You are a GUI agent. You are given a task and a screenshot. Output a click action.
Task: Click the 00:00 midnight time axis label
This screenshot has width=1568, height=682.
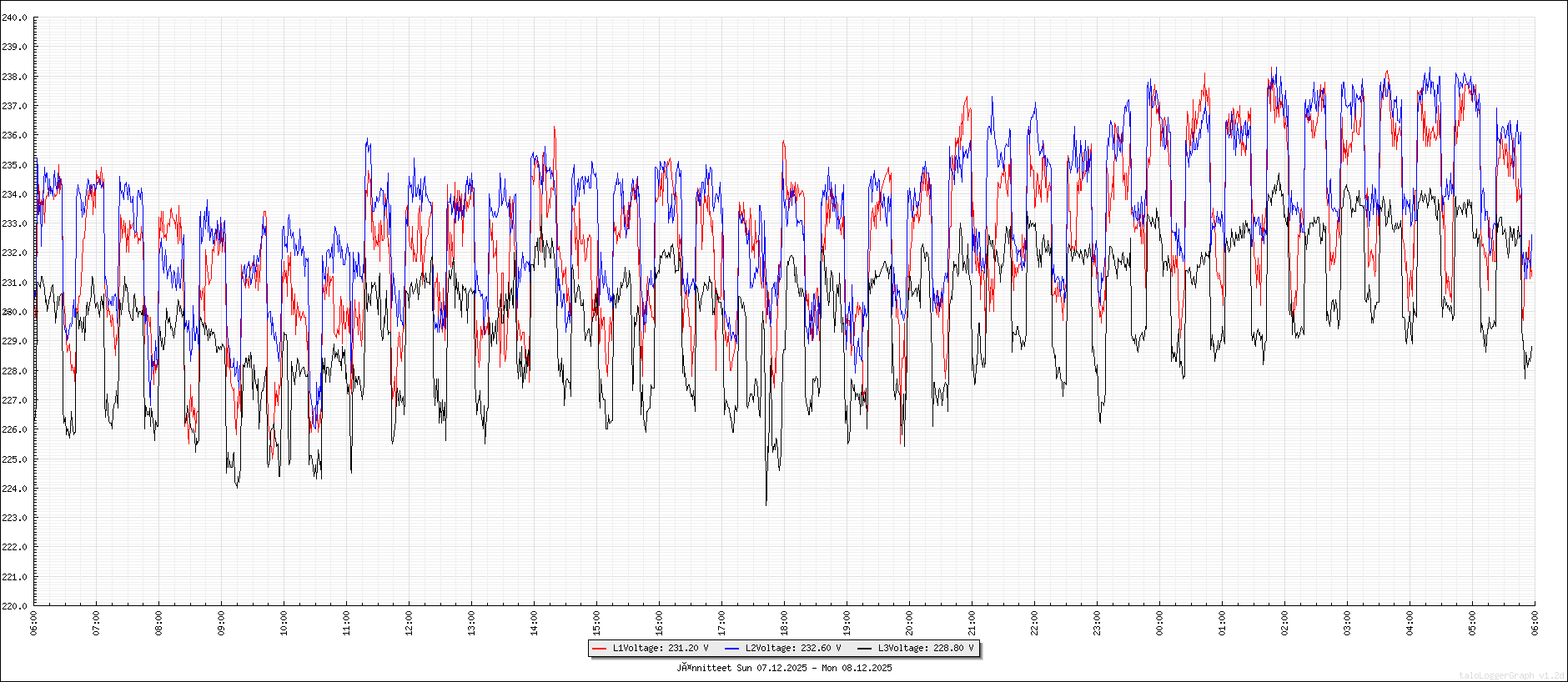[x=1159, y=623]
